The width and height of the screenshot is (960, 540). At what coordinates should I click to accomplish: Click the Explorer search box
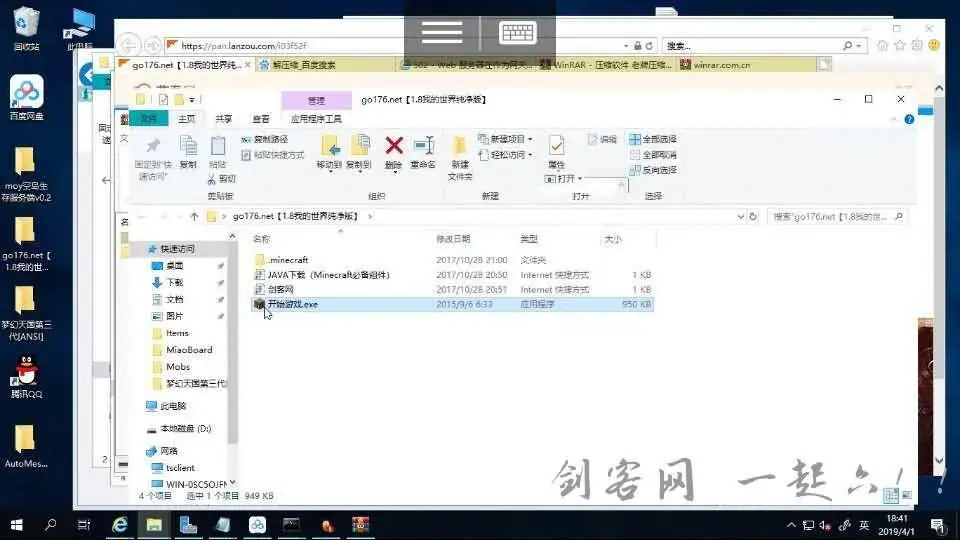coord(836,216)
